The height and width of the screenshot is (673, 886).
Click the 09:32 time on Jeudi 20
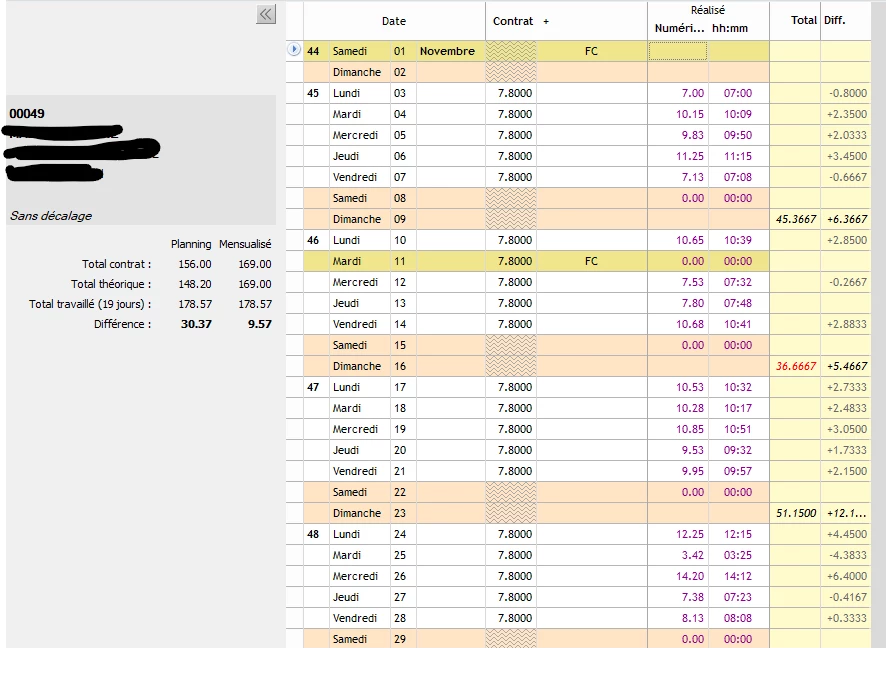point(737,450)
